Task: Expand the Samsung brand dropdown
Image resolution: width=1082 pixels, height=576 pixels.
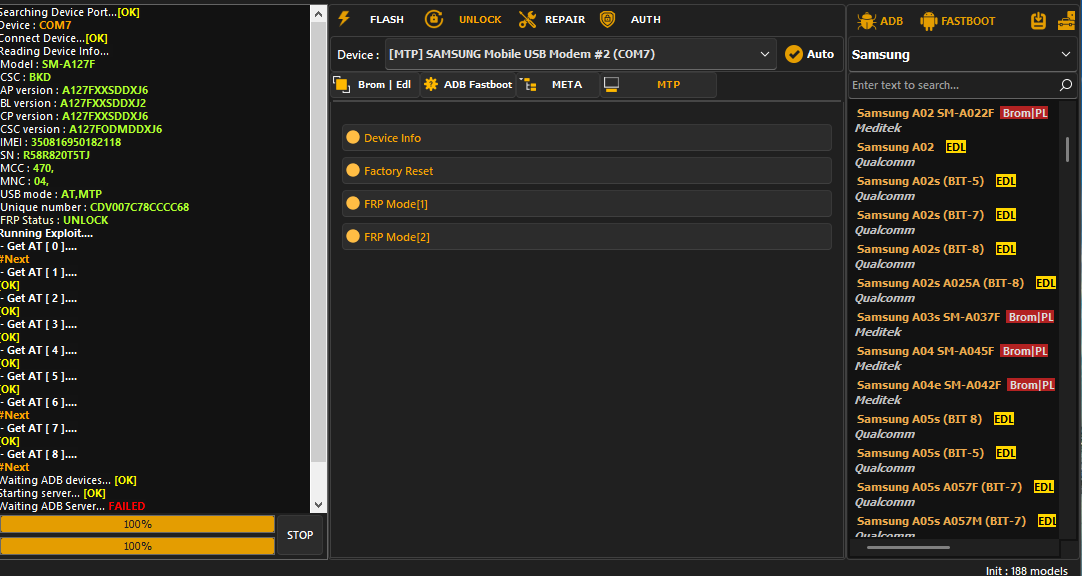Action: 962,54
